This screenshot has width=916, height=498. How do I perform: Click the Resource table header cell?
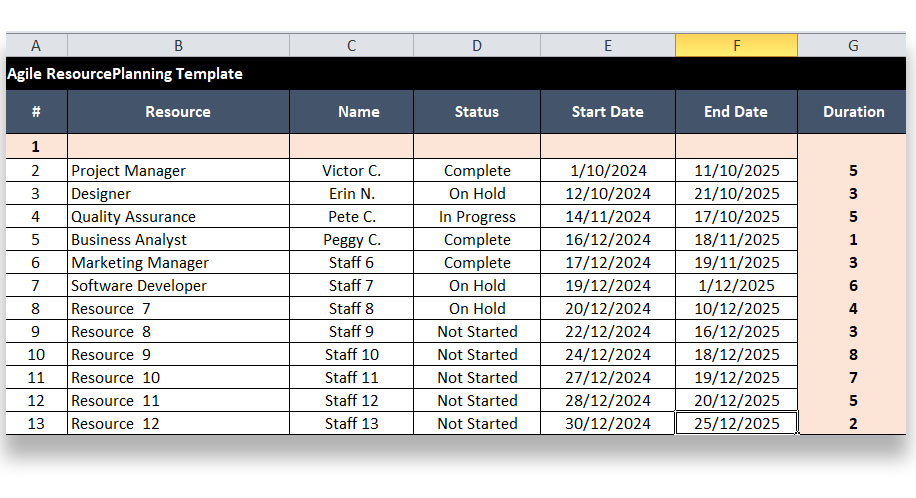click(178, 112)
